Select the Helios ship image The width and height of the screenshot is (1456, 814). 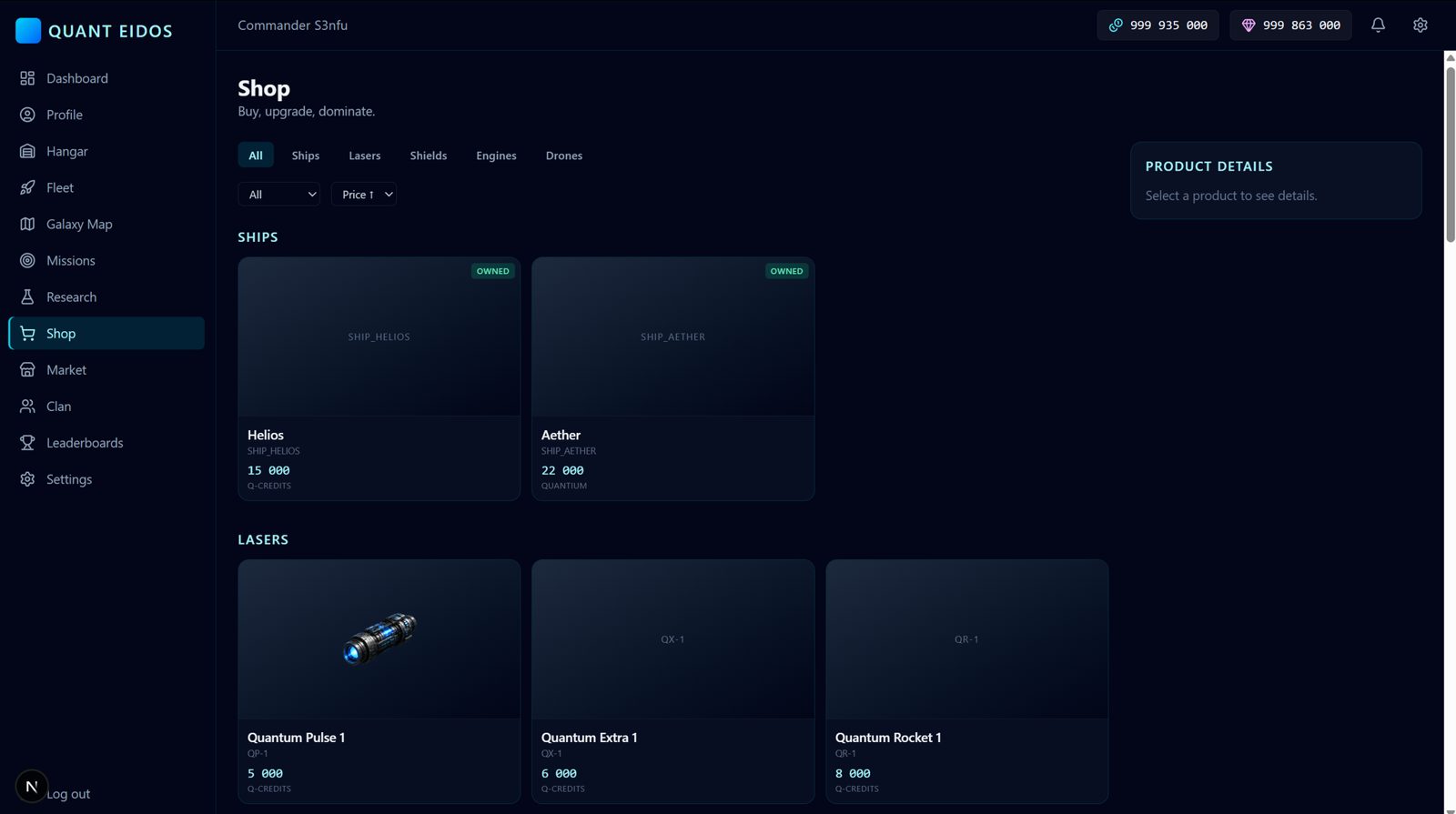click(x=379, y=337)
